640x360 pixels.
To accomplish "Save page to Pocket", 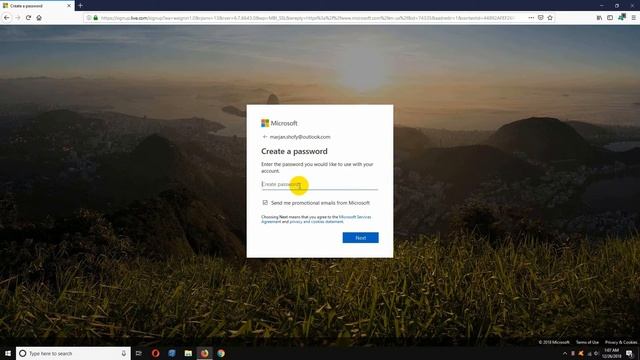I will click(x=540, y=18).
